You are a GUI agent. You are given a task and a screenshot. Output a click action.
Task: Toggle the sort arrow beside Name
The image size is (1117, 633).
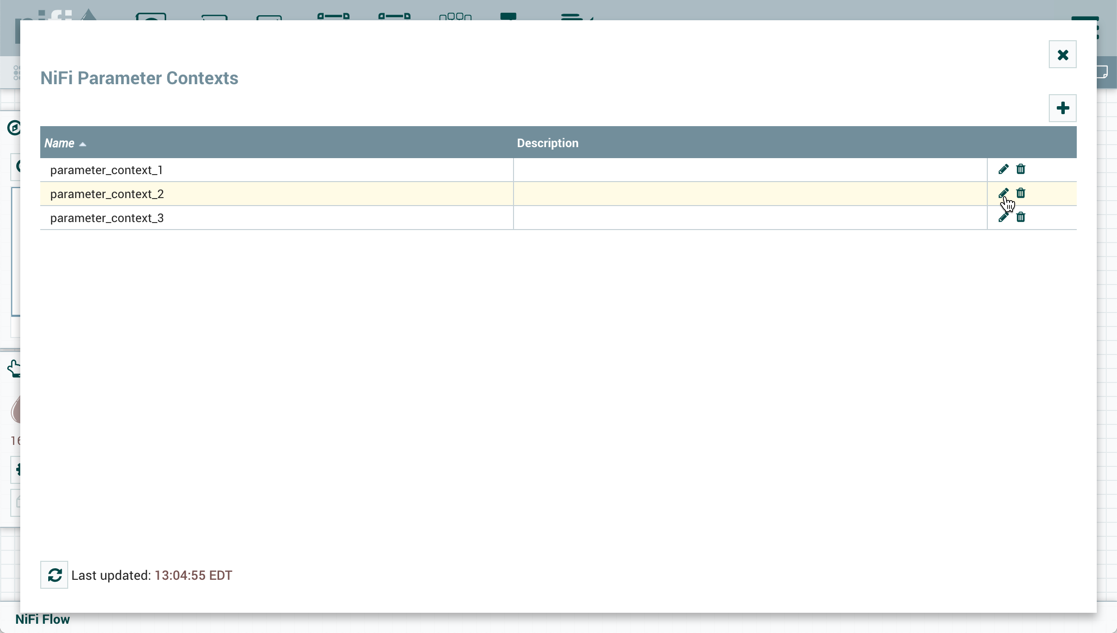coord(83,144)
